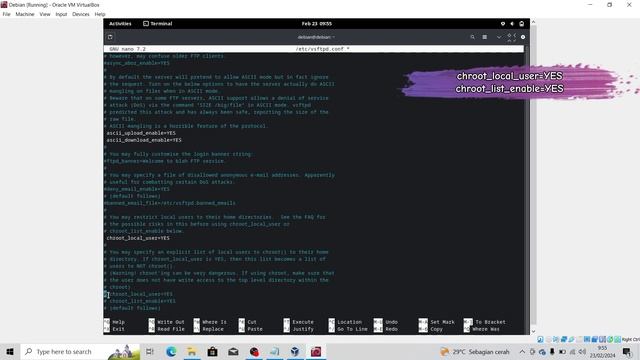Click the battery tray icon
The height and width of the screenshot is (360, 640).
click(562, 351)
